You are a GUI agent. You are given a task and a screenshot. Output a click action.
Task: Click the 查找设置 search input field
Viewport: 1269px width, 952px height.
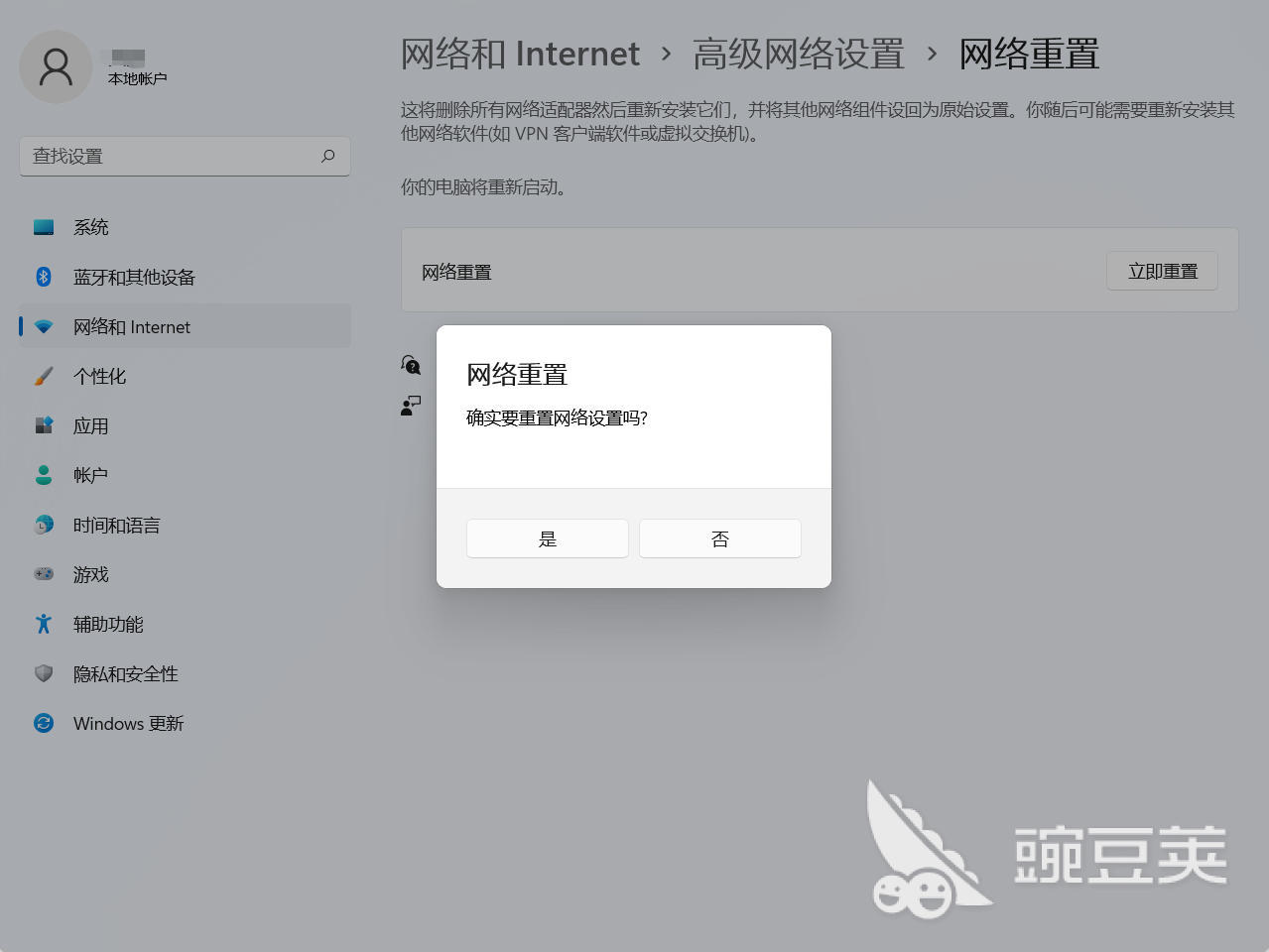(x=169, y=156)
